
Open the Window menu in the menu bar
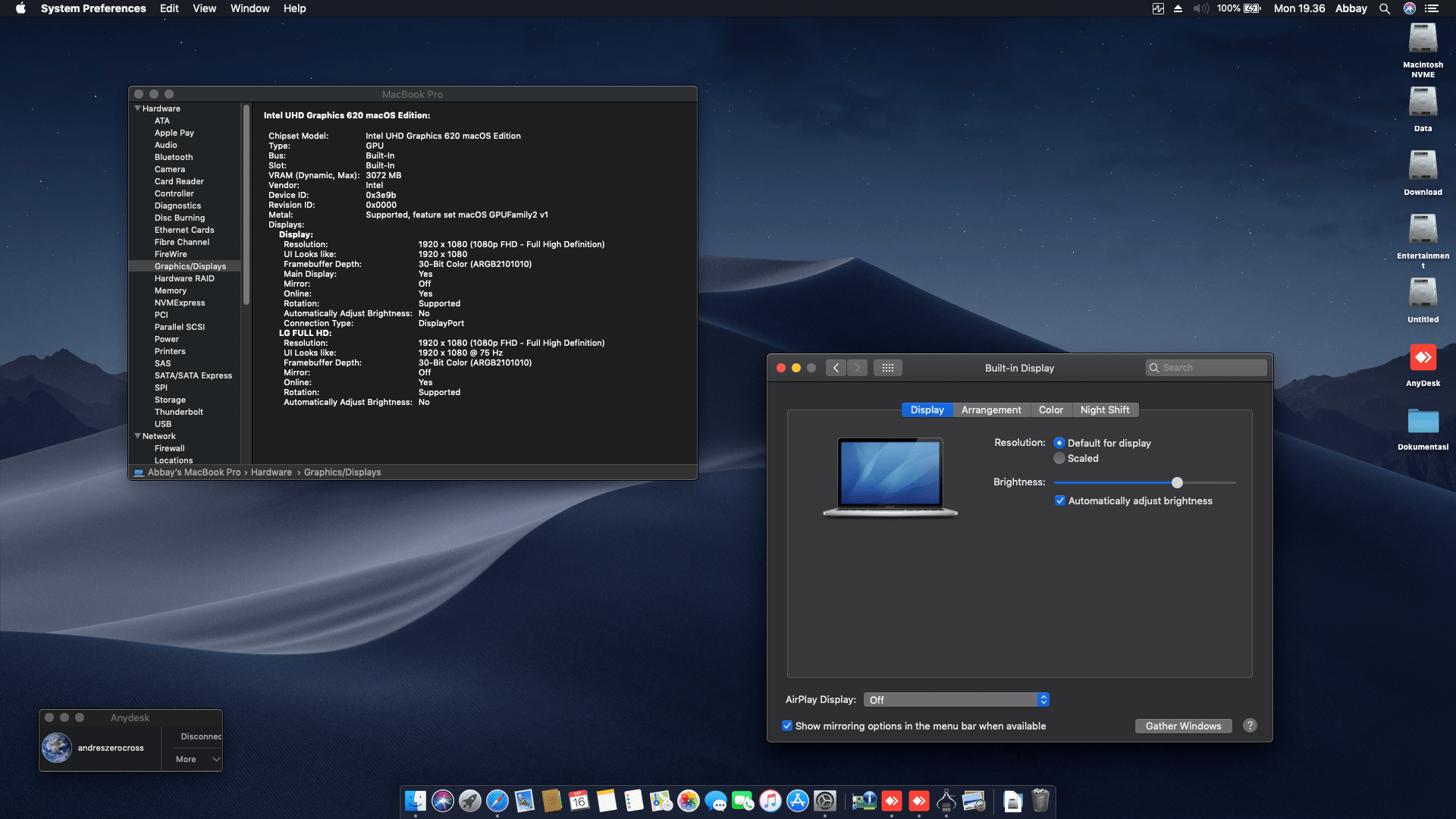(x=249, y=8)
